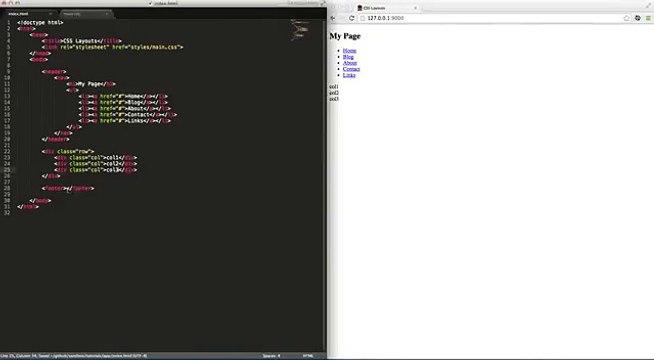Select the CSS Layouts browser tab
The image size is (654, 360).
386,8
